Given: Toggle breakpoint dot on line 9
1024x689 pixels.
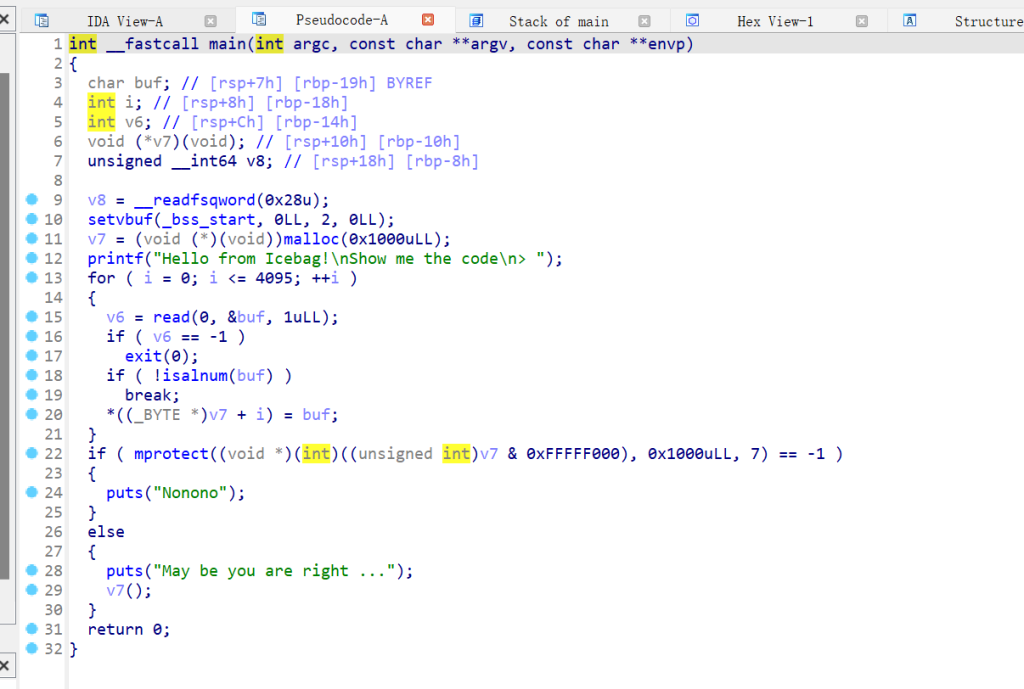Looking at the screenshot, I should [32, 200].
